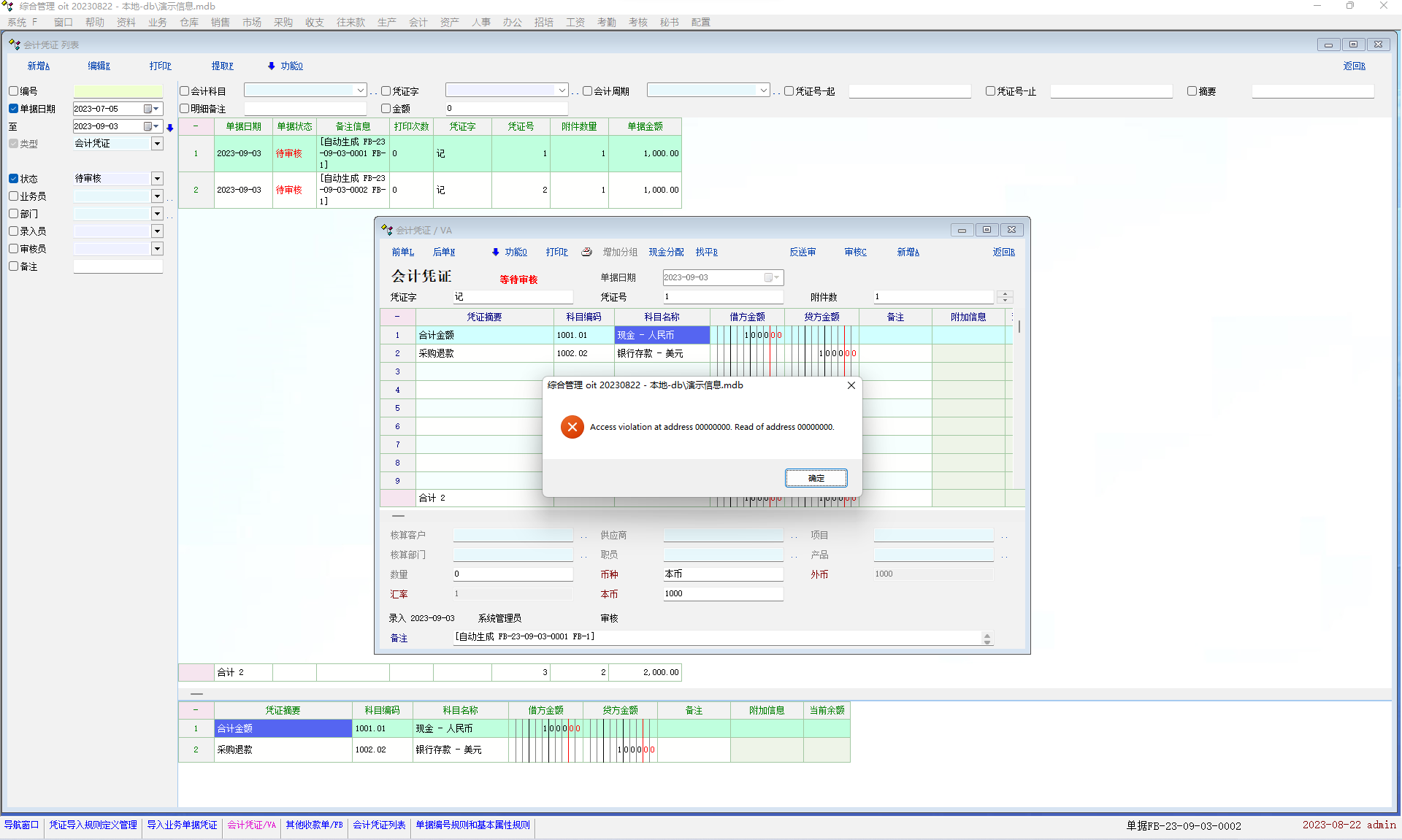Close the error dialog with X
Screen dimensions: 1402x840
click(851, 385)
